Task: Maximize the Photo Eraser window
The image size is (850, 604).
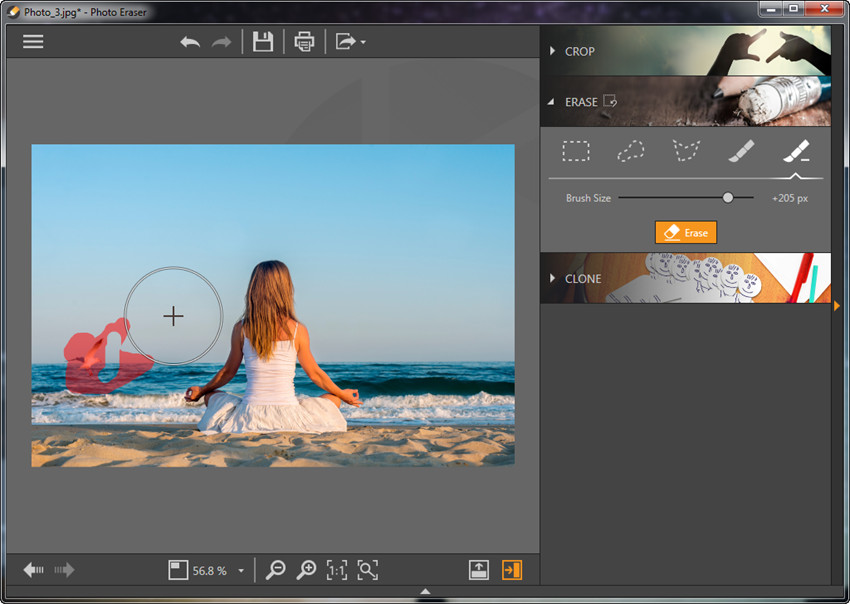Action: pos(793,9)
